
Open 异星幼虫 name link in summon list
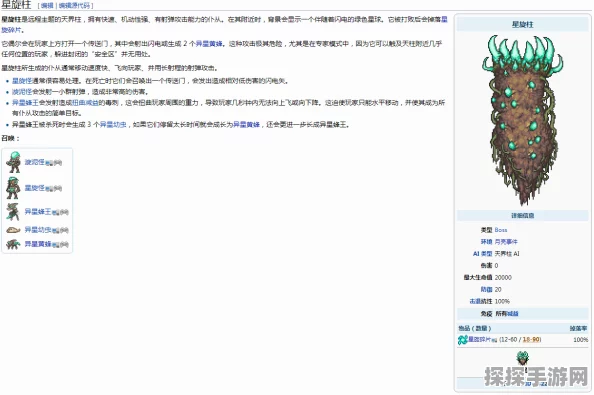(38, 230)
